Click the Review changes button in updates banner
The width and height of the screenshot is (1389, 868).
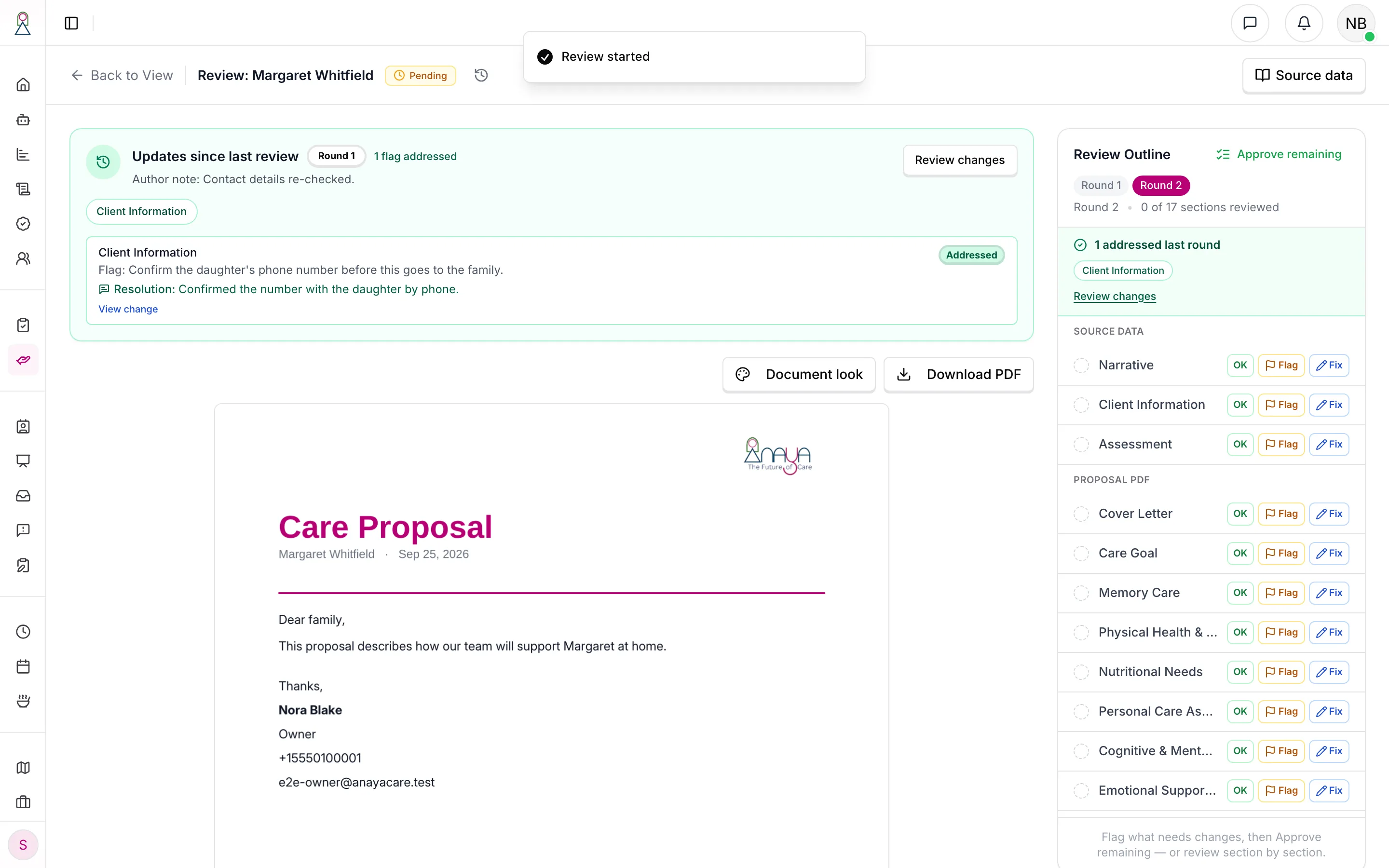[x=960, y=160]
